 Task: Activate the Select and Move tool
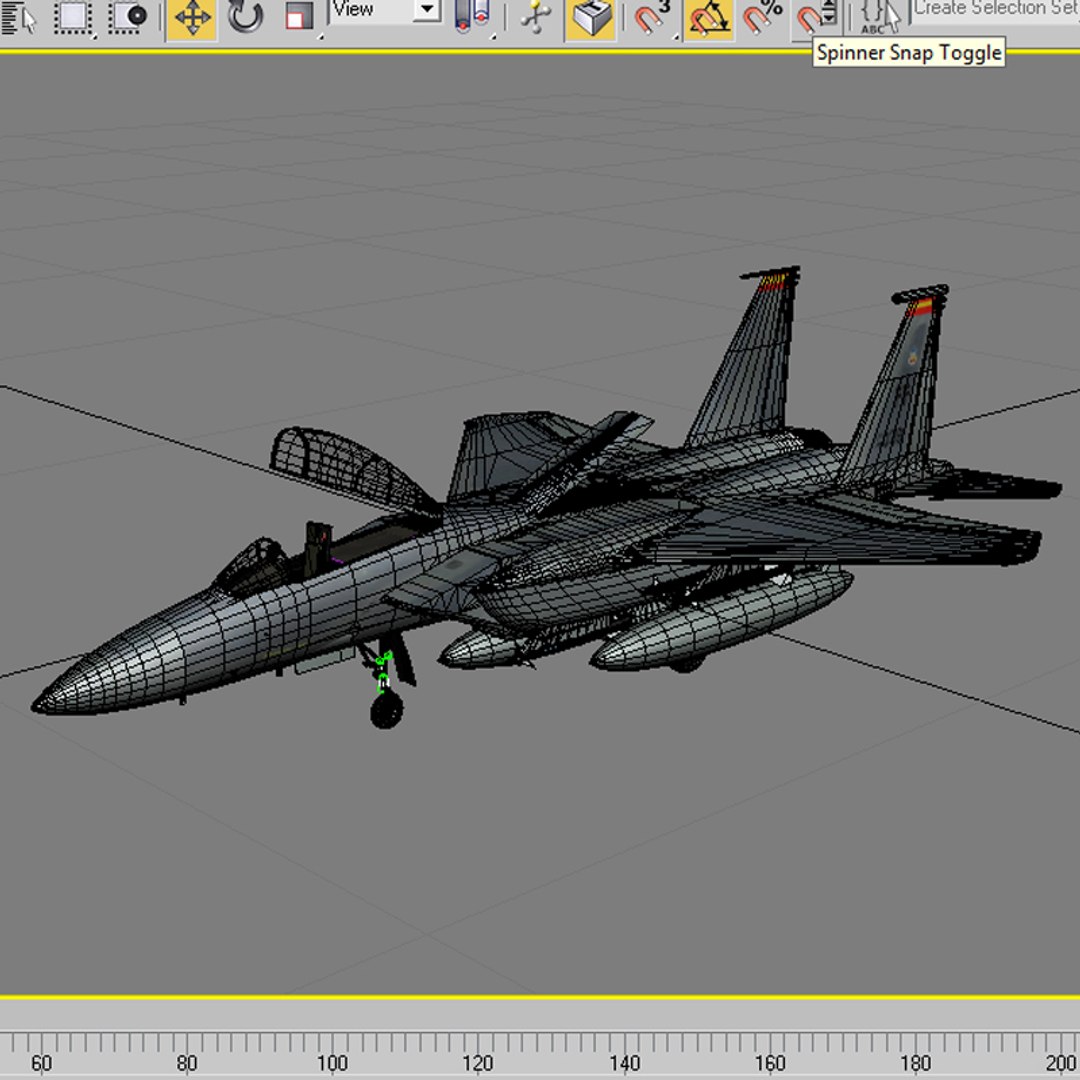click(x=192, y=19)
